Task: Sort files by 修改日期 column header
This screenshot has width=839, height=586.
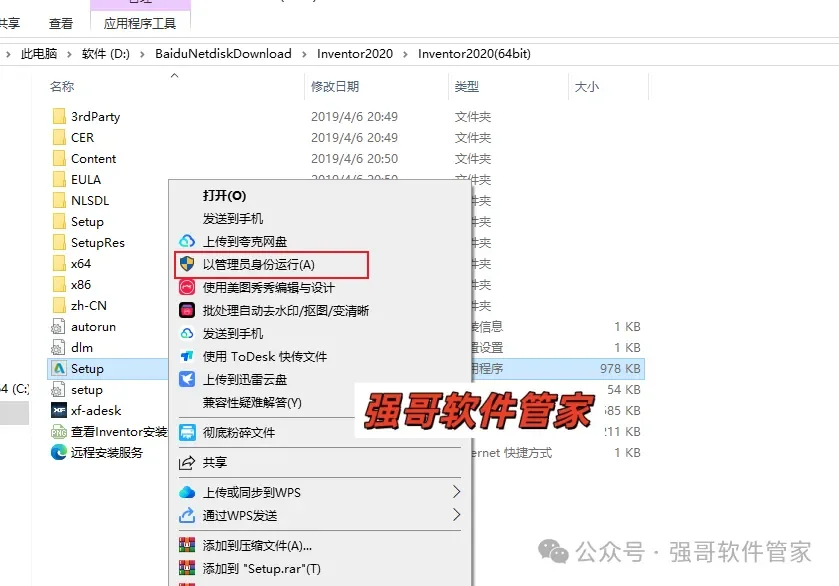Action: tap(335, 87)
